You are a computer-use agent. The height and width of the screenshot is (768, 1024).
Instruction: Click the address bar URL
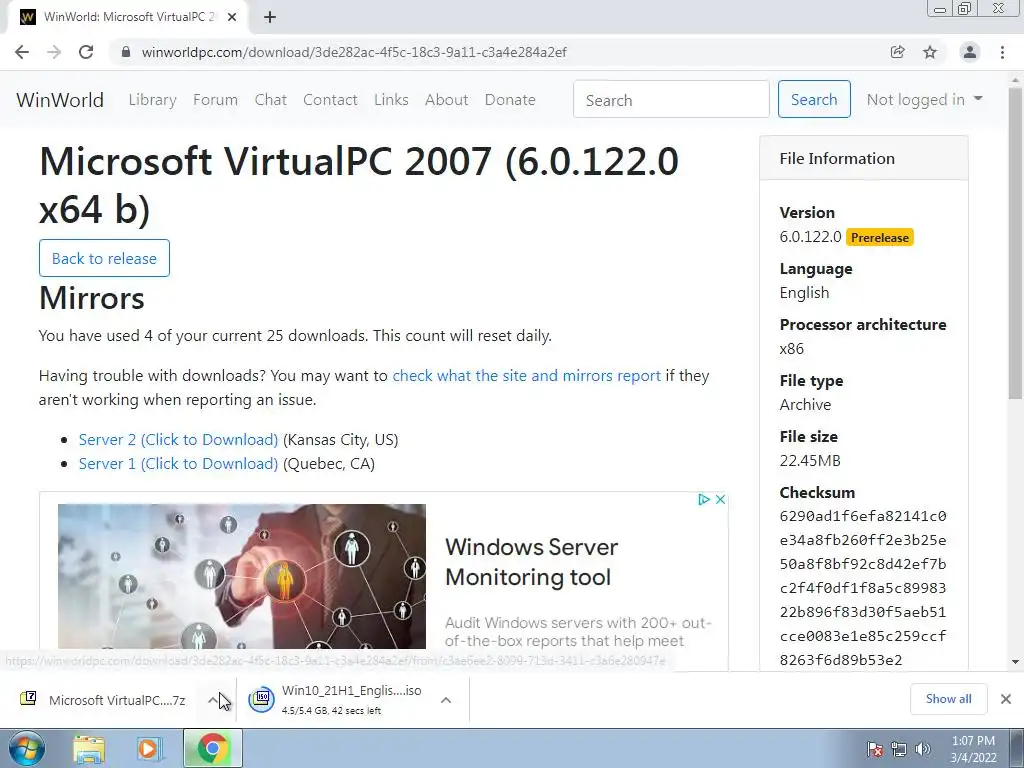coord(354,52)
